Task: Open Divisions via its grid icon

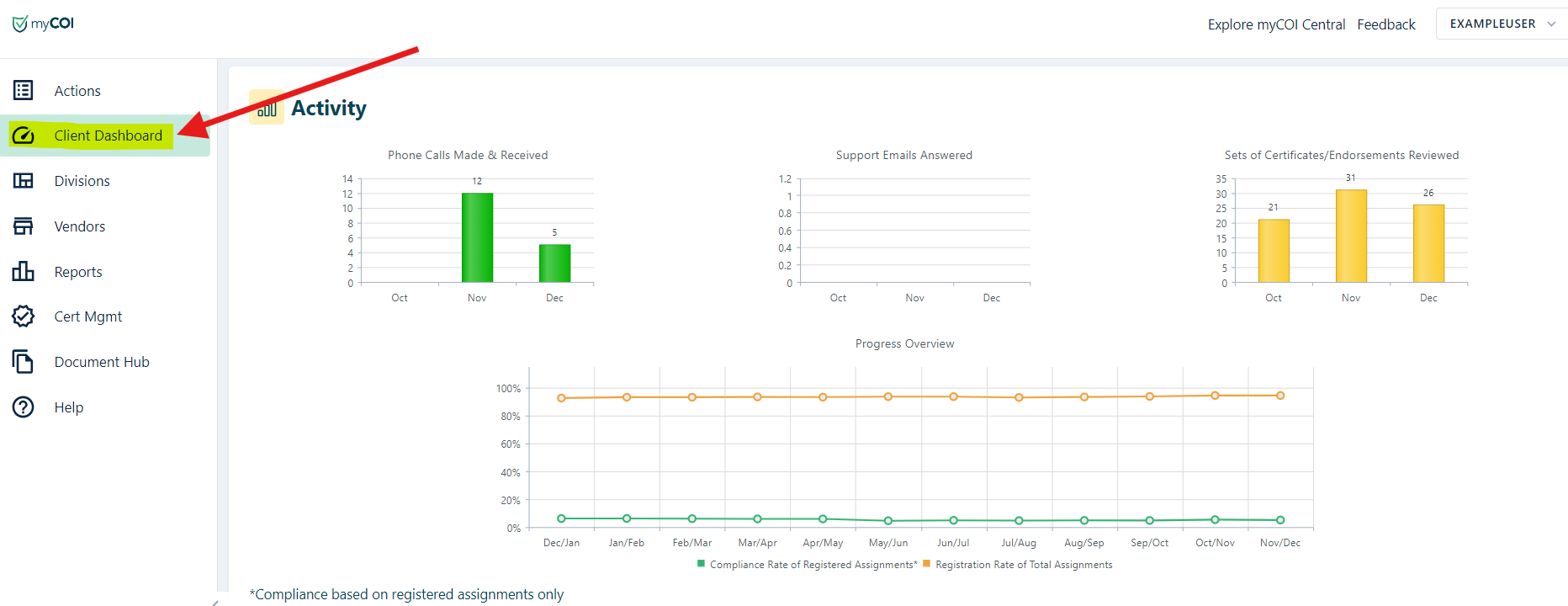Action: [x=24, y=181]
